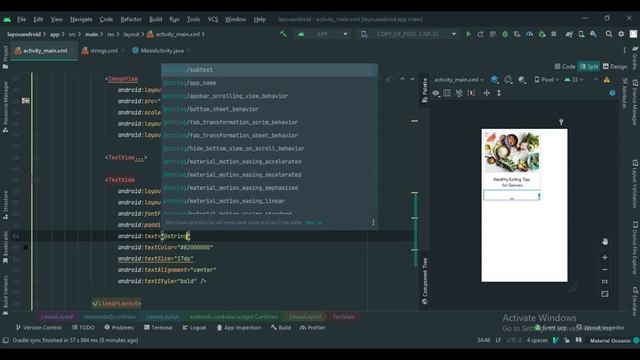
Task: Click Zoom to Fit Screen icon in preview
Action: point(605,294)
